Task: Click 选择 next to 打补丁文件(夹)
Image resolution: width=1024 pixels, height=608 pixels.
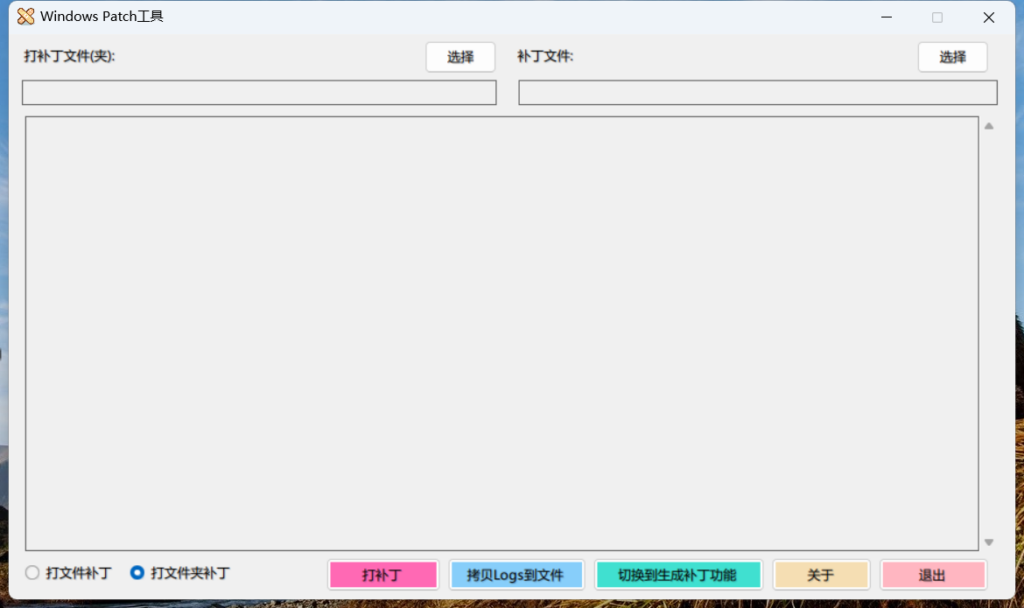Action: coord(460,57)
